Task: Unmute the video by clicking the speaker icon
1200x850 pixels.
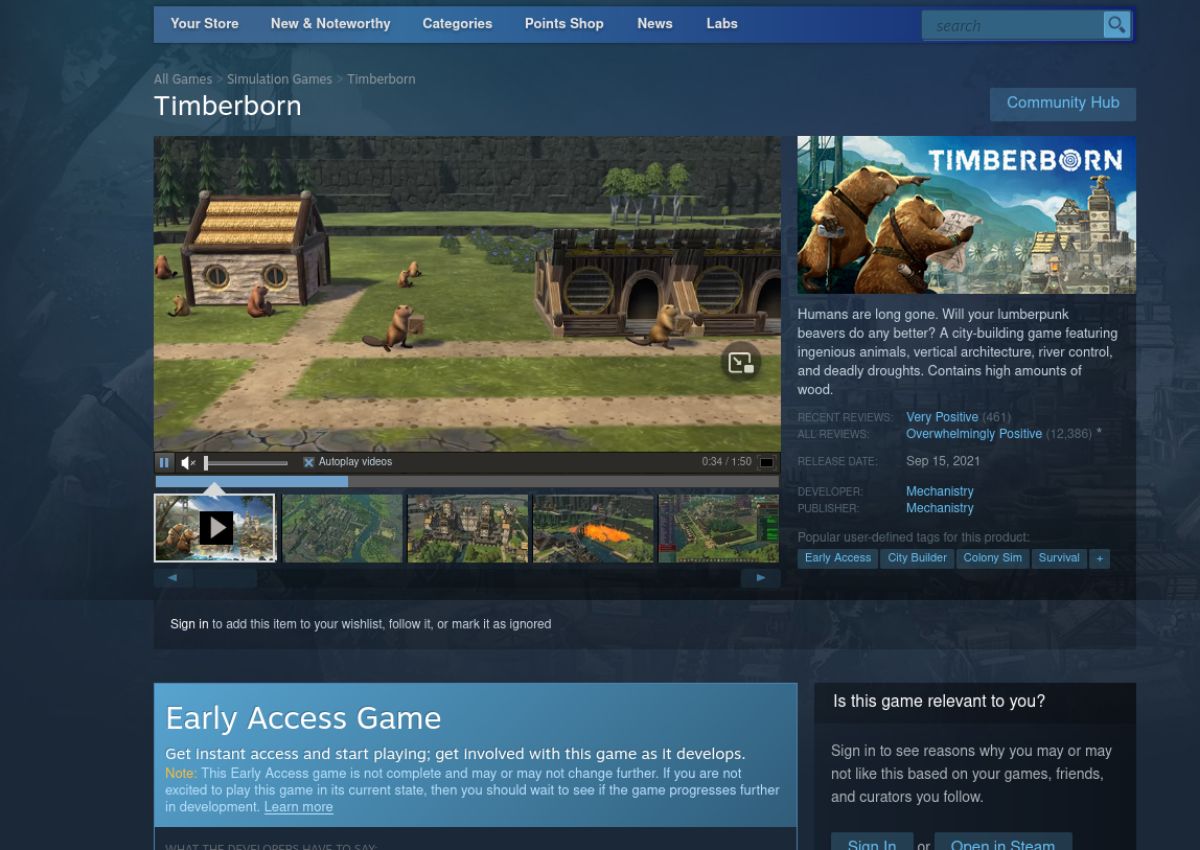Action: 187,461
